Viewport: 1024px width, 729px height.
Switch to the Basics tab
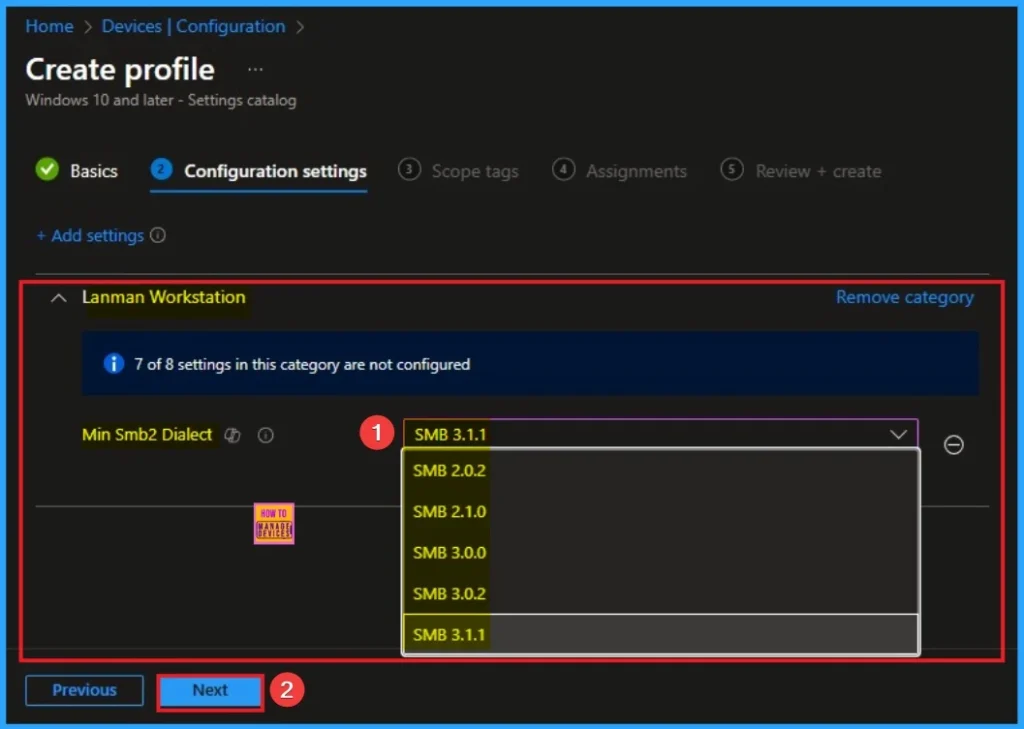pyautogui.click(x=93, y=171)
